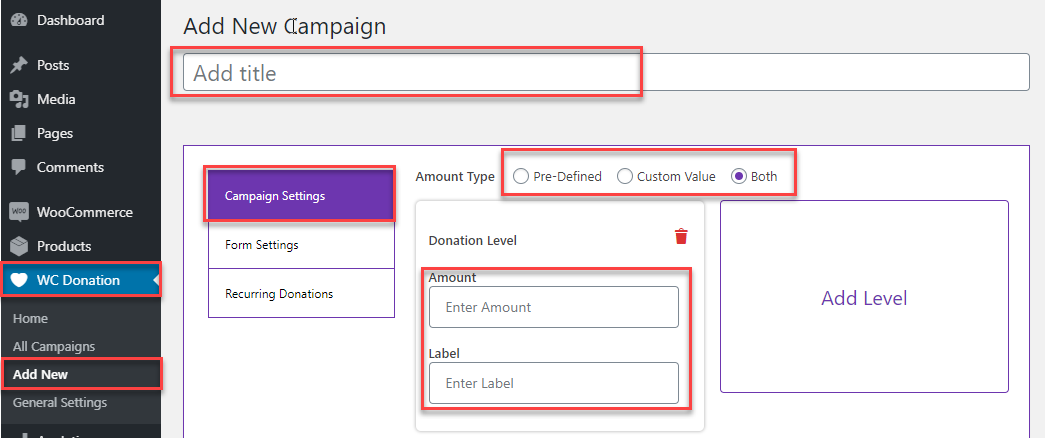Click the Add Level button

click(863, 298)
